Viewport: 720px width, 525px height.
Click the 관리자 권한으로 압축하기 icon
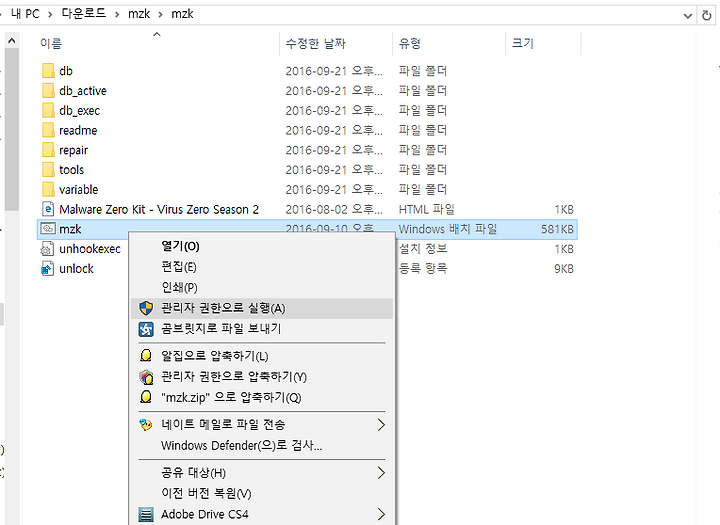(146, 377)
